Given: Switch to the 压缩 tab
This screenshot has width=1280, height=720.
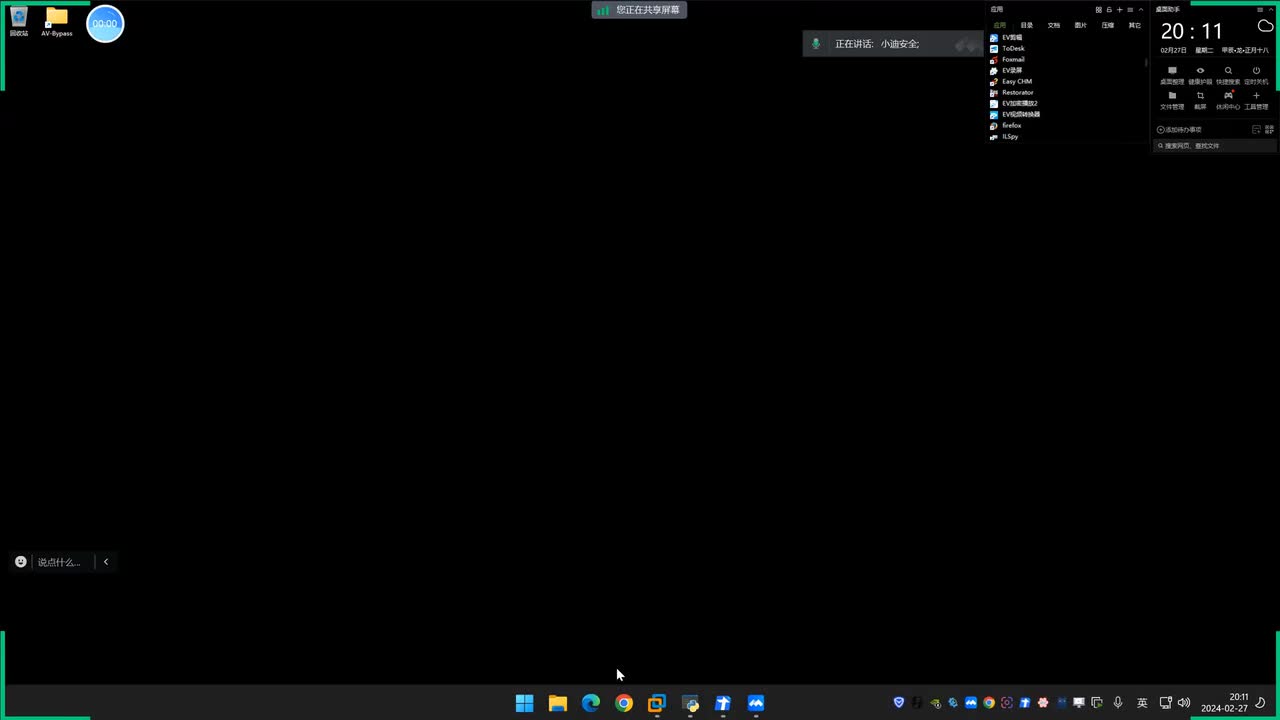Looking at the screenshot, I should point(1107,25).
